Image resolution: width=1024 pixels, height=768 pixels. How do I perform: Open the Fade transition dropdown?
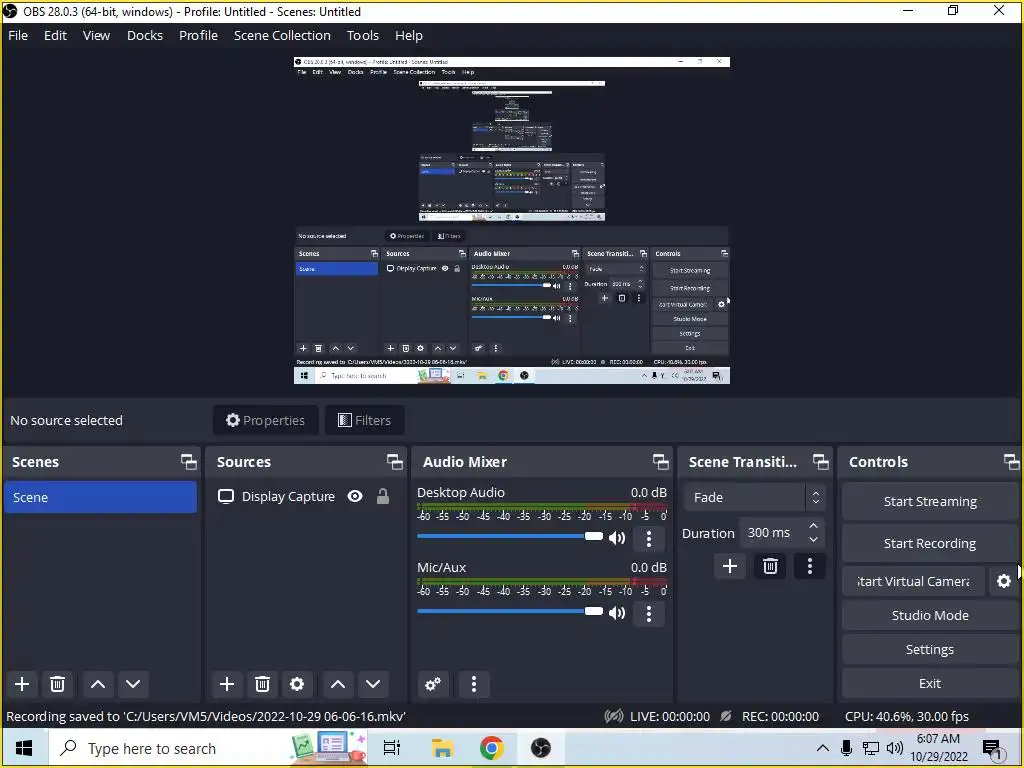point(755,498)
